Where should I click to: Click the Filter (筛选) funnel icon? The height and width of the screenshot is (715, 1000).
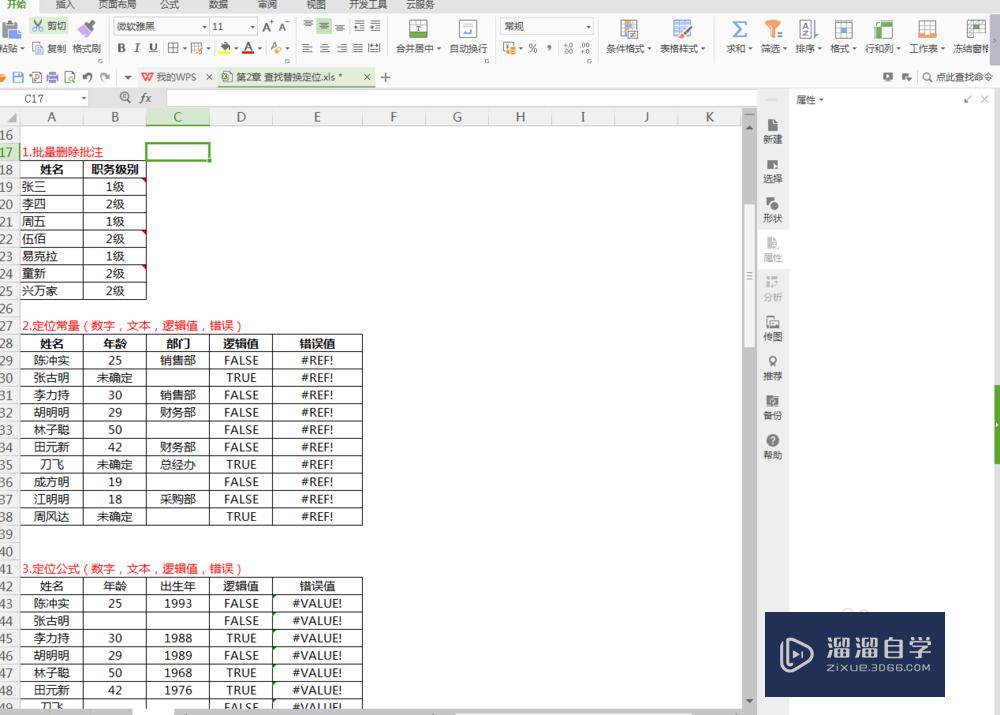click(773, 29)
